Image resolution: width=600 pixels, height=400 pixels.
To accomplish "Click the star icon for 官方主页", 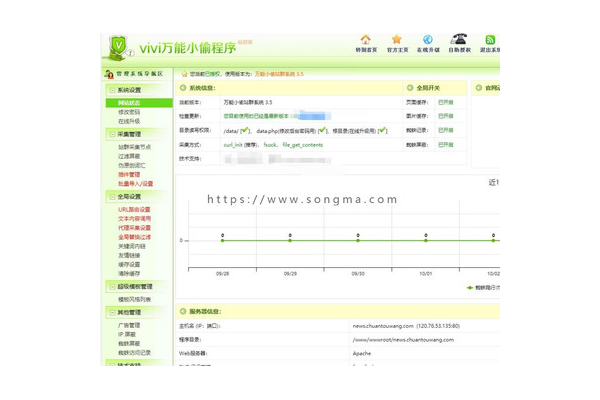I will click(x=397, y=40).
